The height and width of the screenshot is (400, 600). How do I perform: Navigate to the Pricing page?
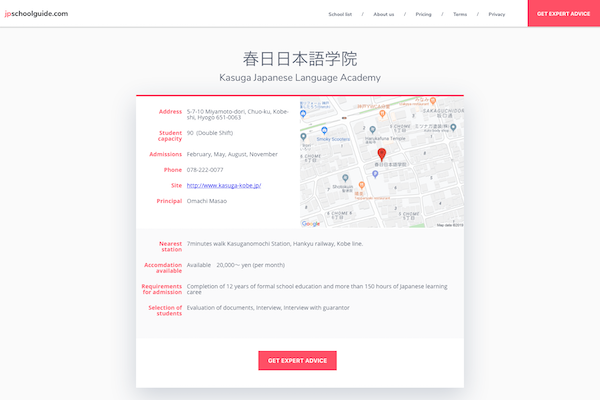click(424, 14)
